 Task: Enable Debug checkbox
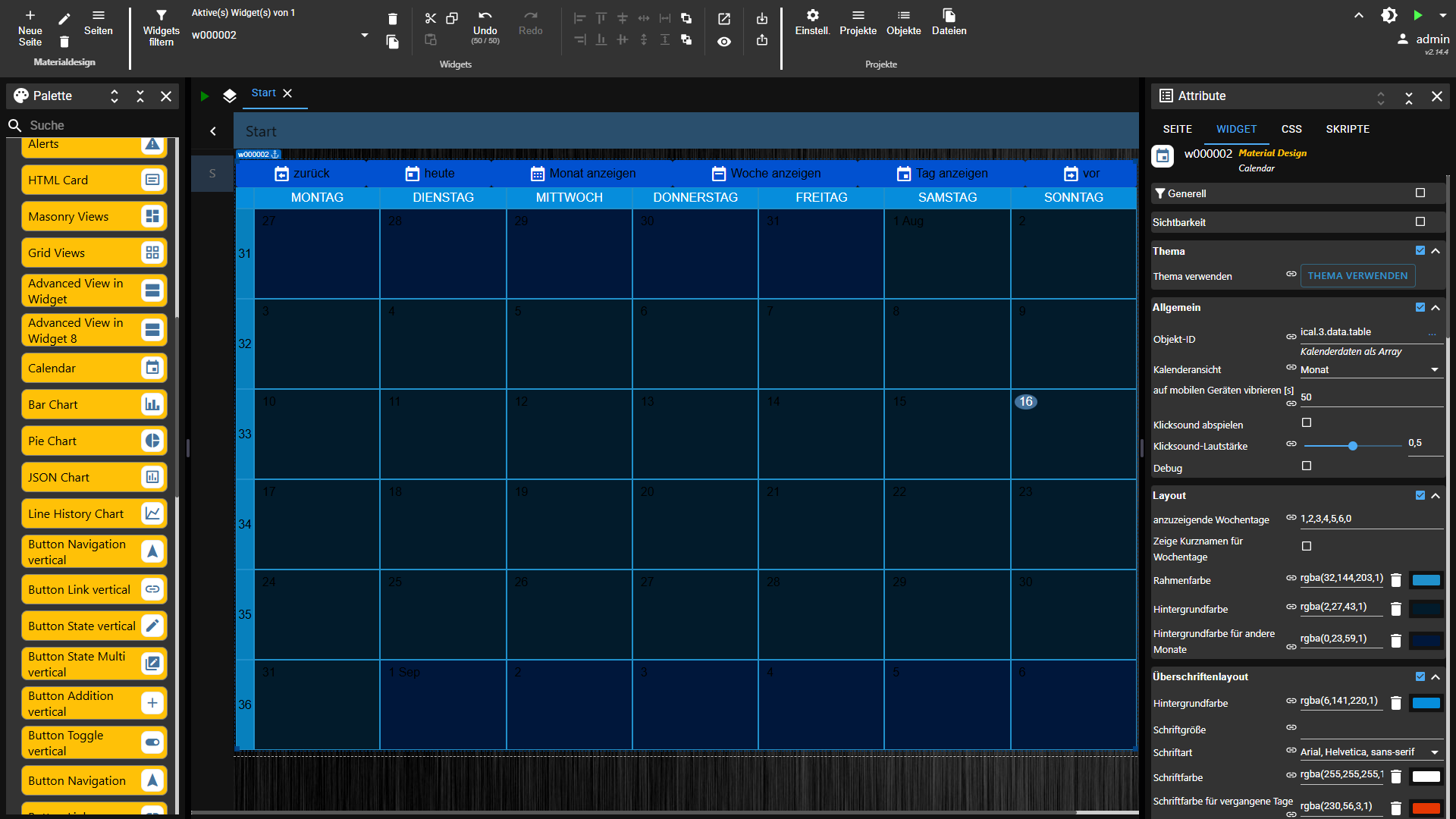point(1307,466)
